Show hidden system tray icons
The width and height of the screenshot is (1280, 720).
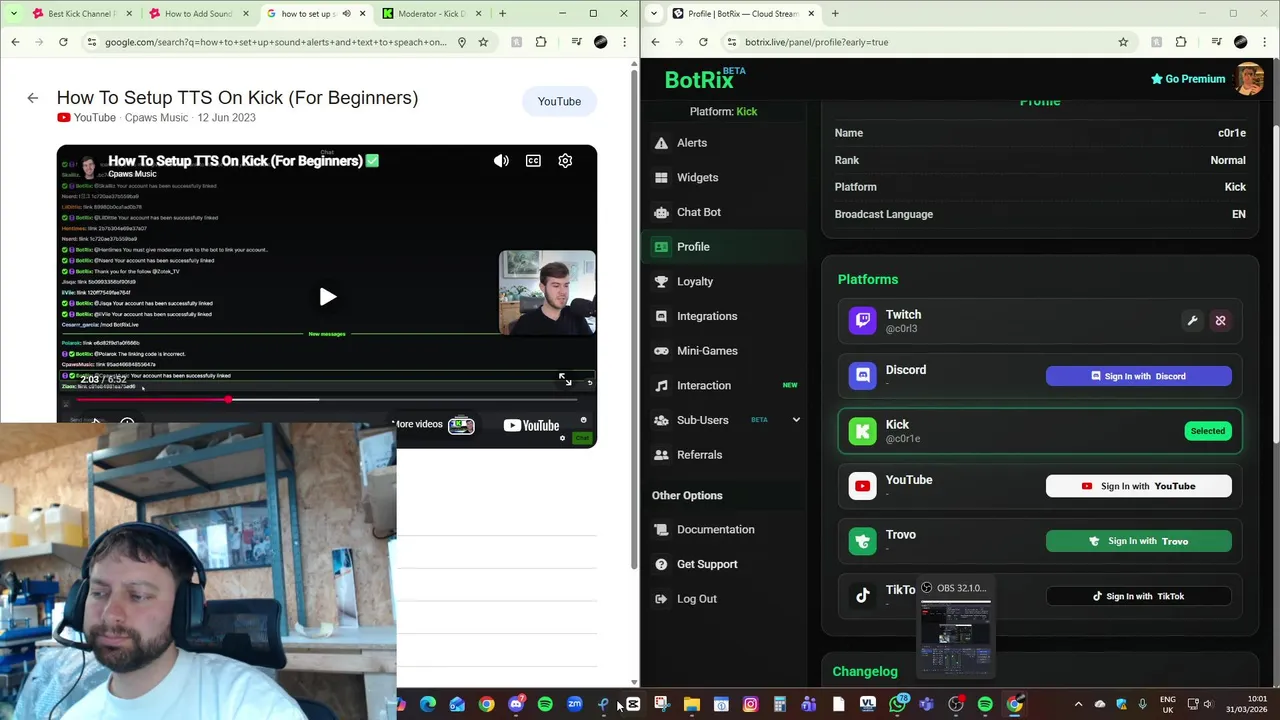[1078, 705]
